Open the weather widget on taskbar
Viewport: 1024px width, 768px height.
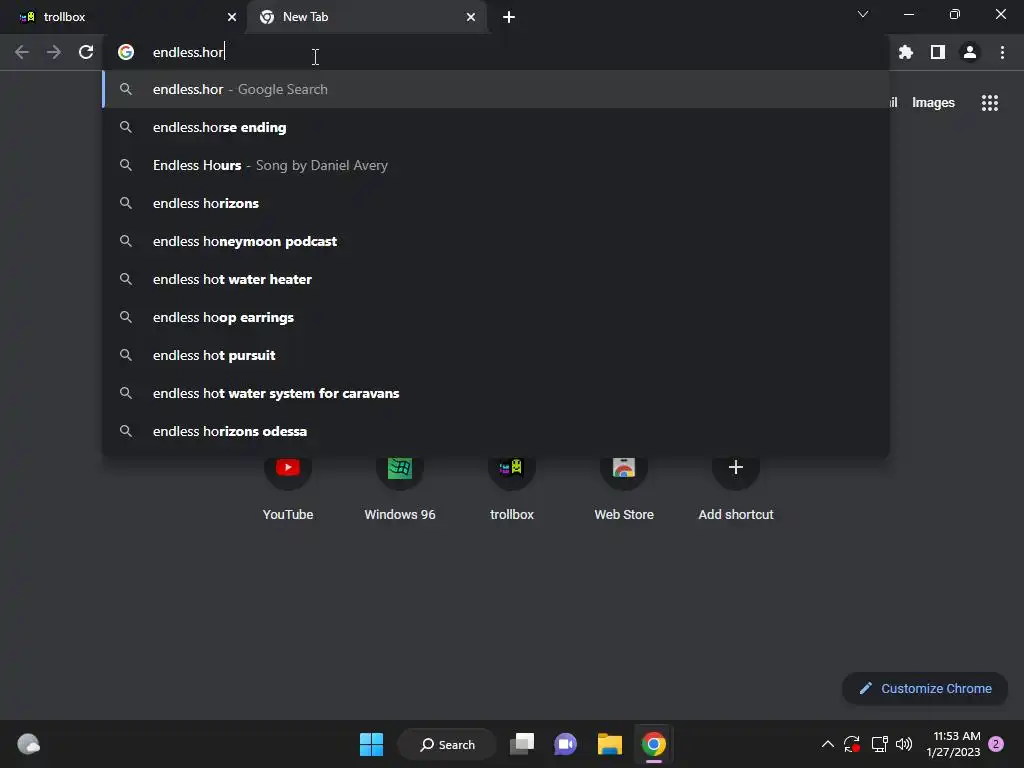pyautogui.click(x=28, y=744)
